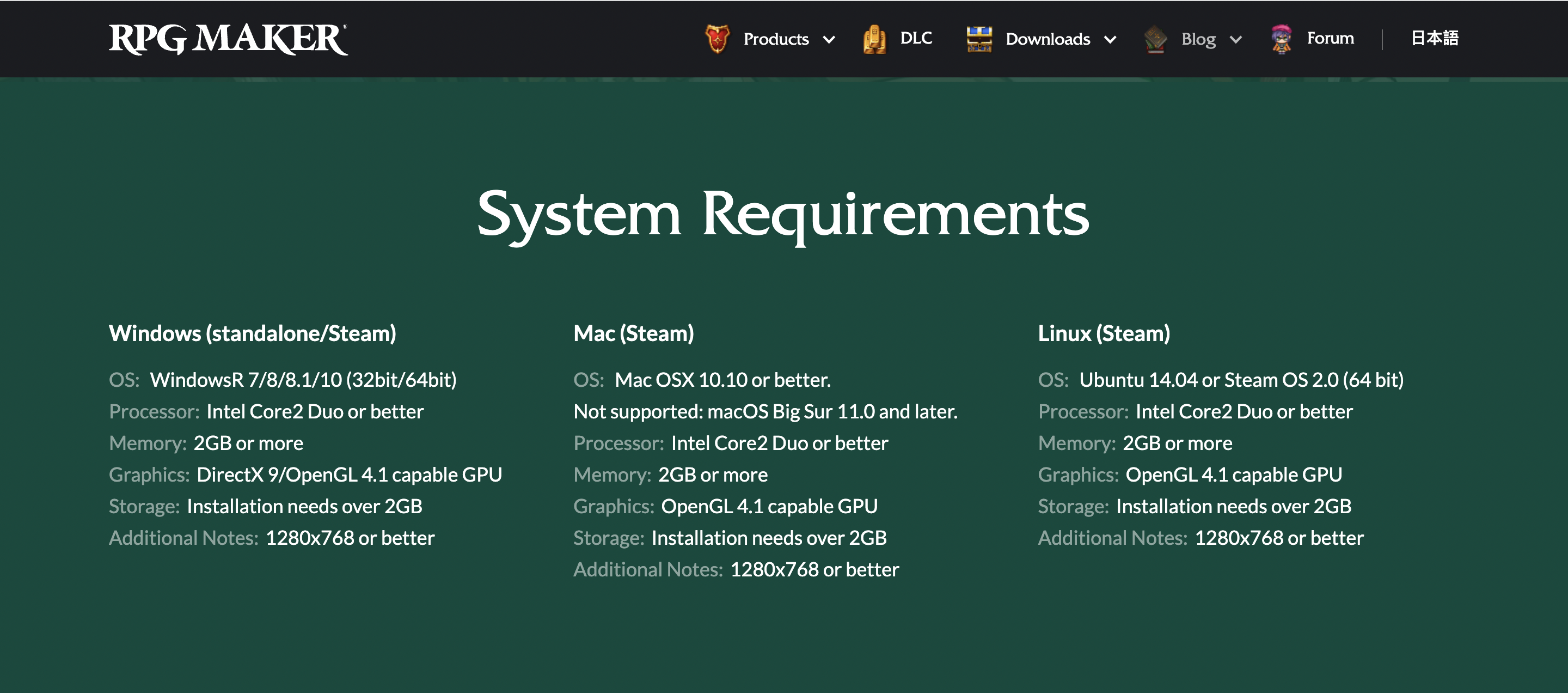Expand the Blog dropdown chevron

tap(1235, 40)
